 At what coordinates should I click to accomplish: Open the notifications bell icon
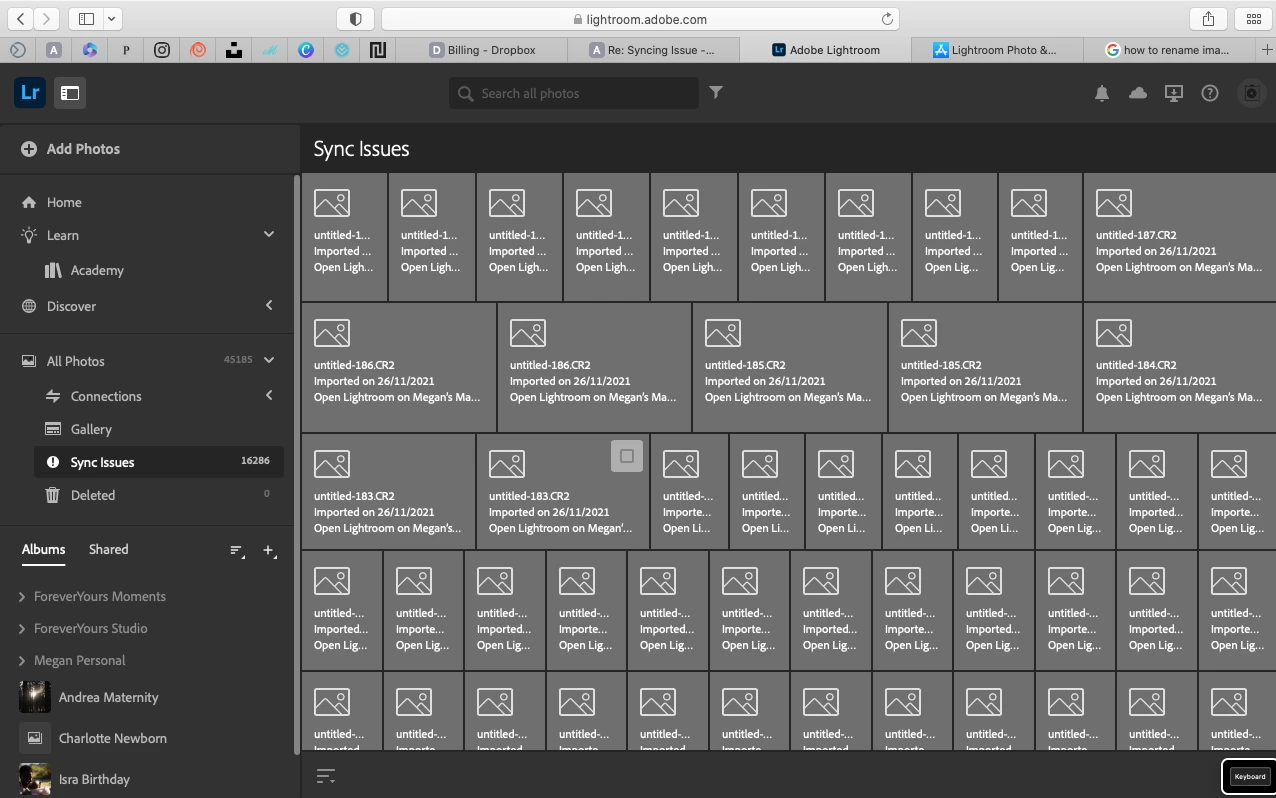click(x=1102, y=93)
